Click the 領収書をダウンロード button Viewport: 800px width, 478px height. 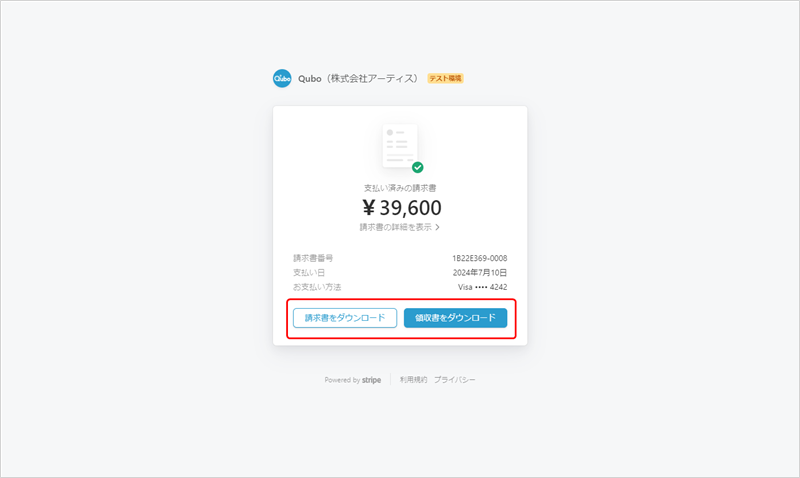point(456,318)
